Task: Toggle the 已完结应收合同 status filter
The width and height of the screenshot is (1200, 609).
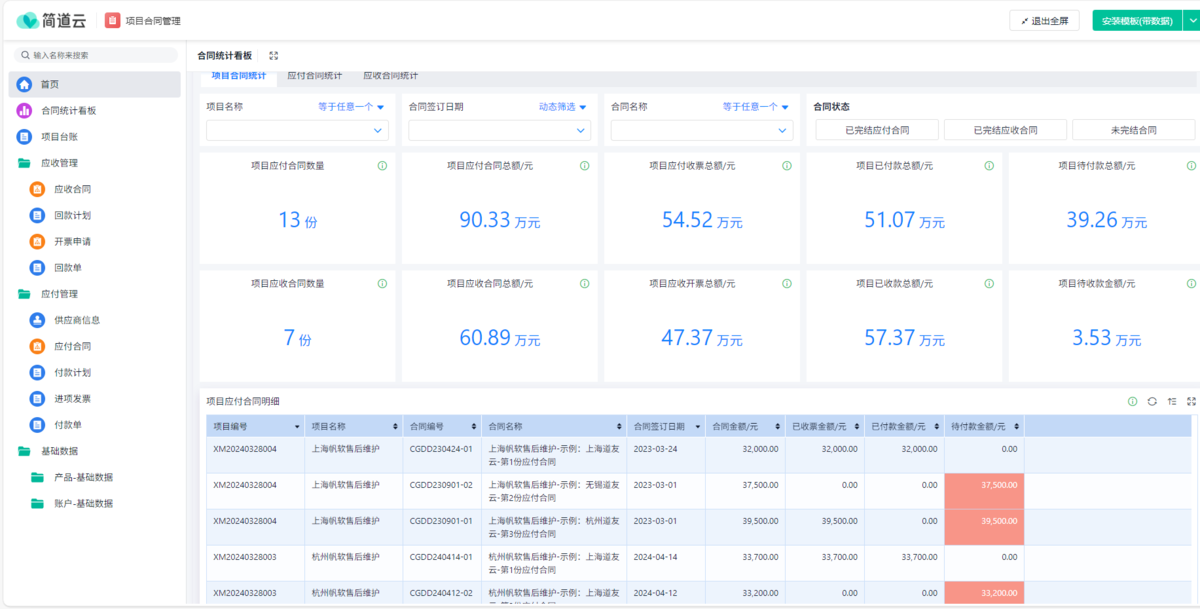Action: tap(1005, 130)
